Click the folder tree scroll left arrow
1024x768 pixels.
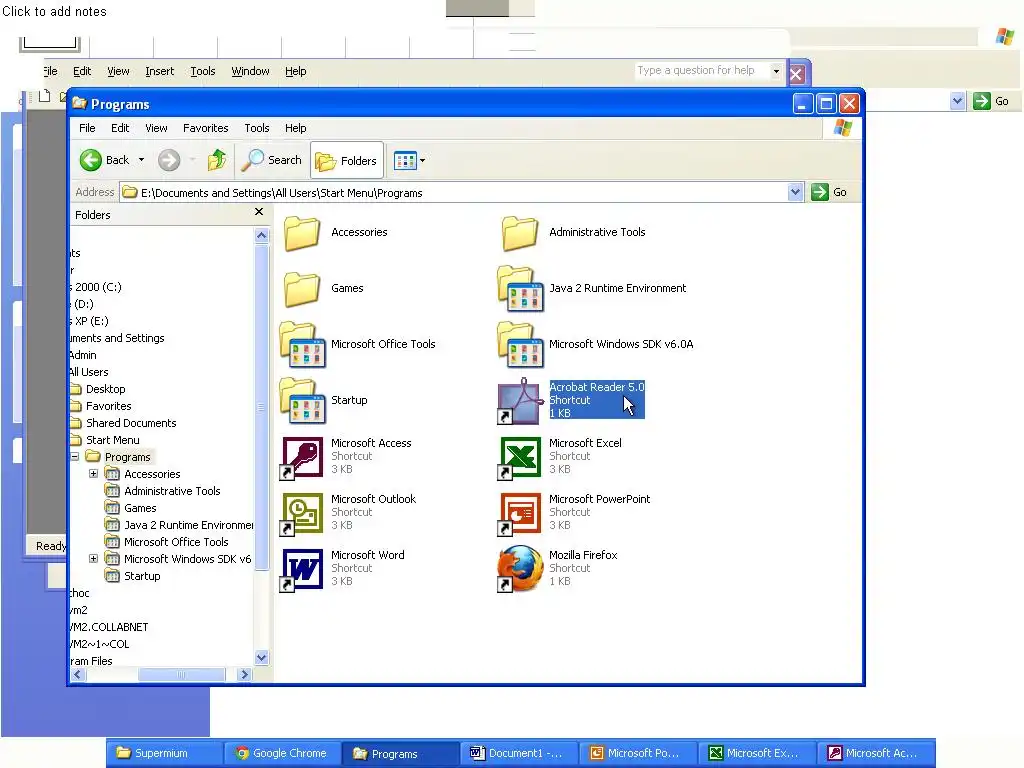78,675
